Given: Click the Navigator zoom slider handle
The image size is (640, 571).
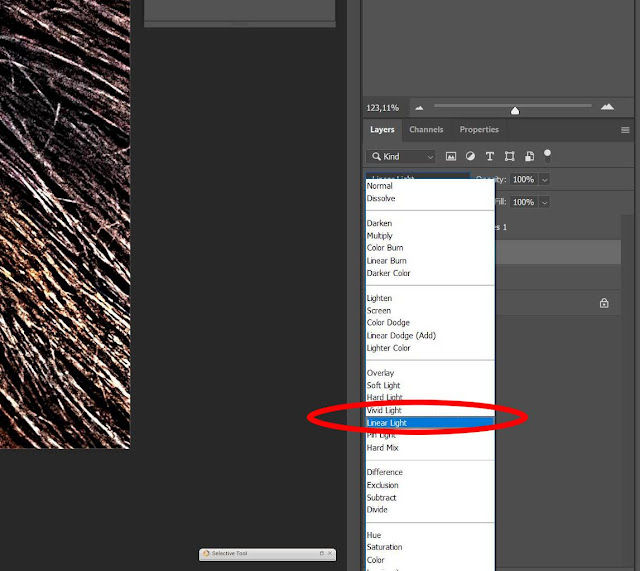Looking at the screenshot, I should pos(515,111).
